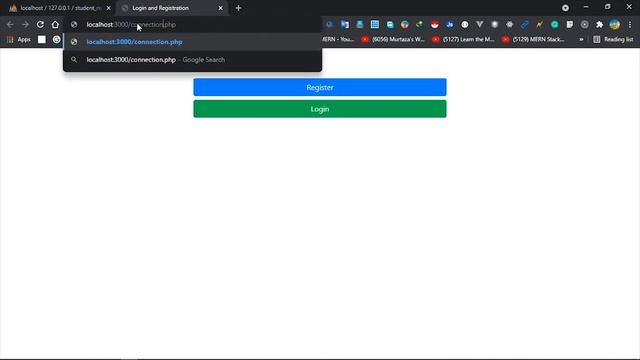Click the circled down-arrow icon in title bar
Viewport: 640px width, 360px height.
565,8
